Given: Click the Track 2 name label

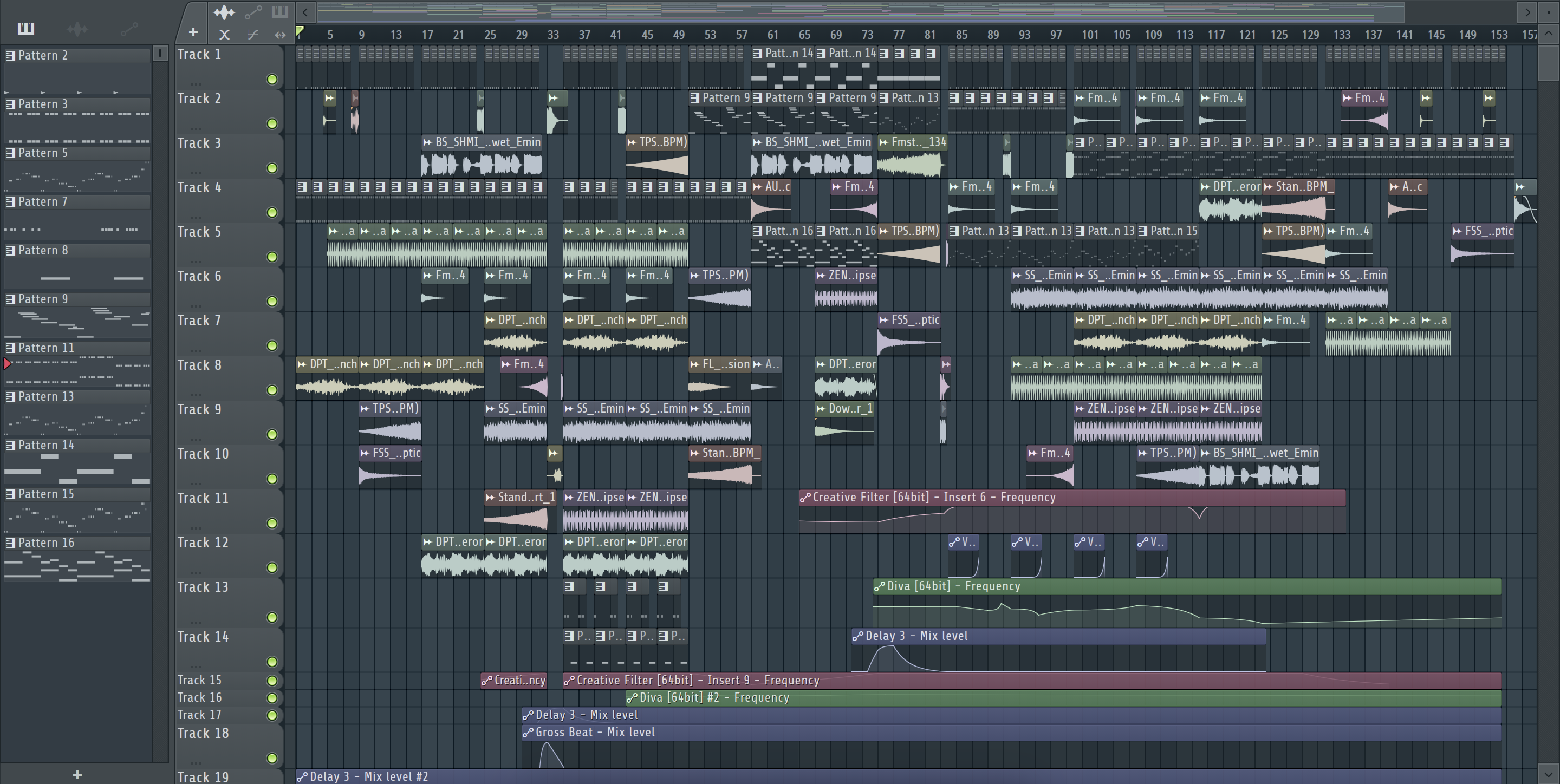Looking at the screenshot, I should (x=199, y=99).
